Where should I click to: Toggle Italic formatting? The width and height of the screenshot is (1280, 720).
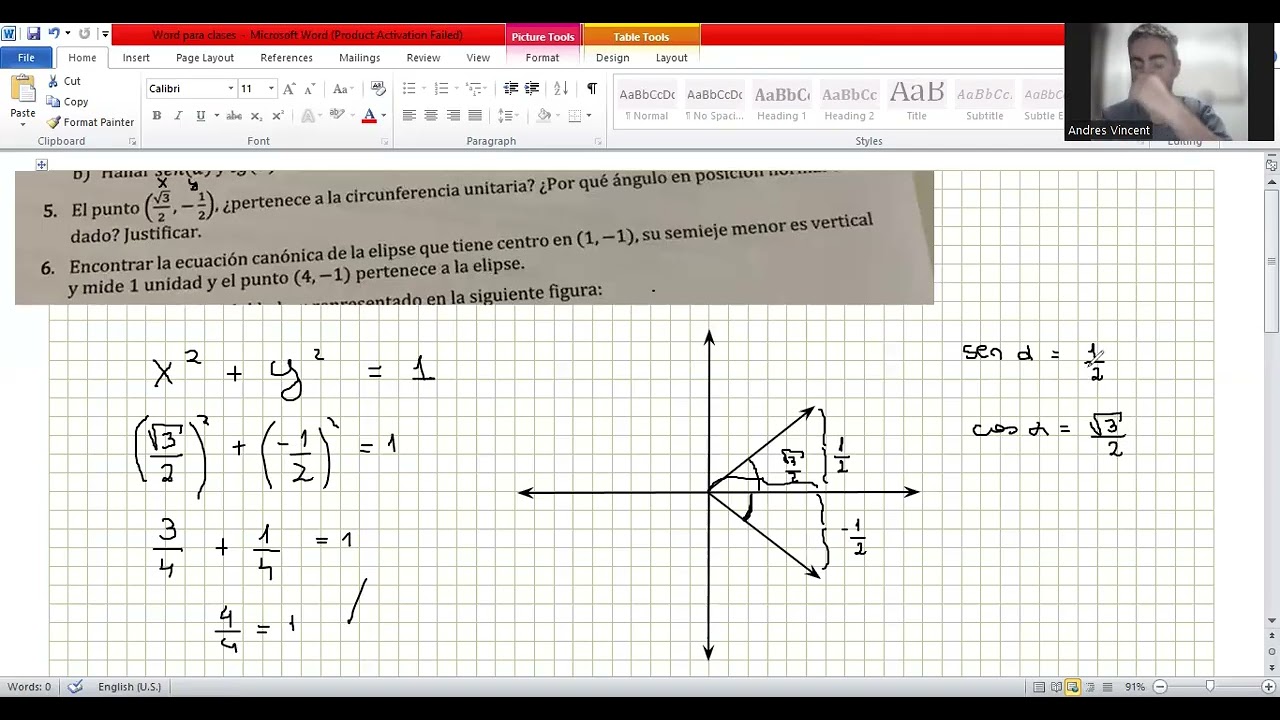[178, 116]
